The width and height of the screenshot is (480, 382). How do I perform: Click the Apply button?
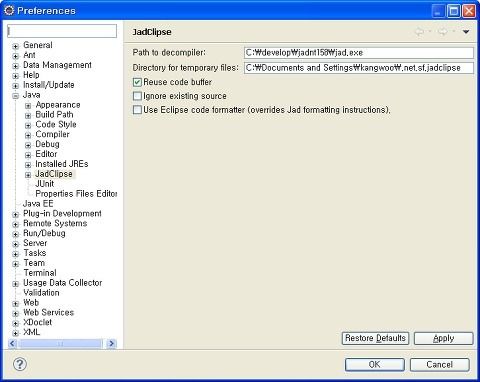[444, 338]
